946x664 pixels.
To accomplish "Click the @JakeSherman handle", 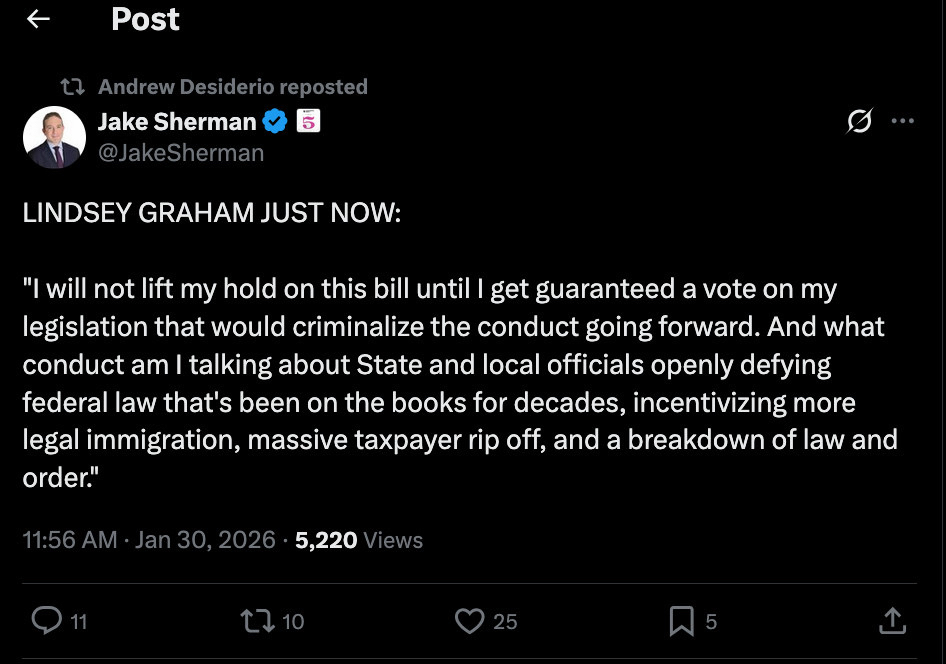I will point(181,153).
